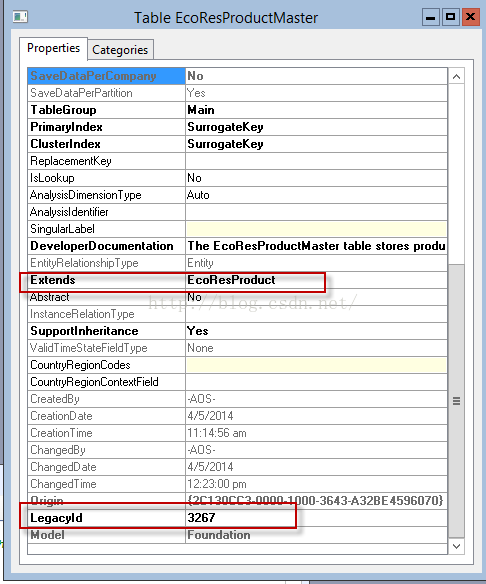The height and width of the screenshot is (584, 486).
Task: Click the Origin GUID value
Action: pyautogui.click(x=316, y=501)
